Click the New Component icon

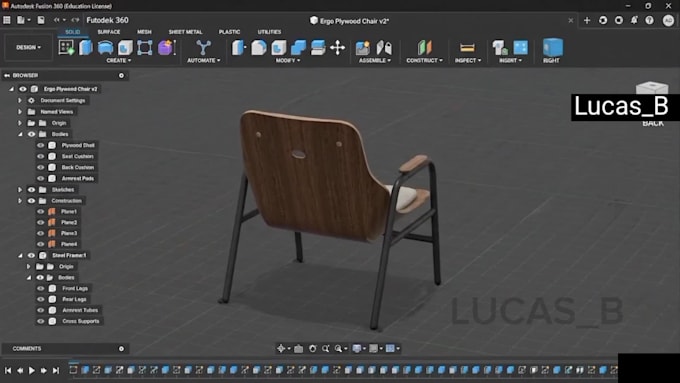coord(363,48)
